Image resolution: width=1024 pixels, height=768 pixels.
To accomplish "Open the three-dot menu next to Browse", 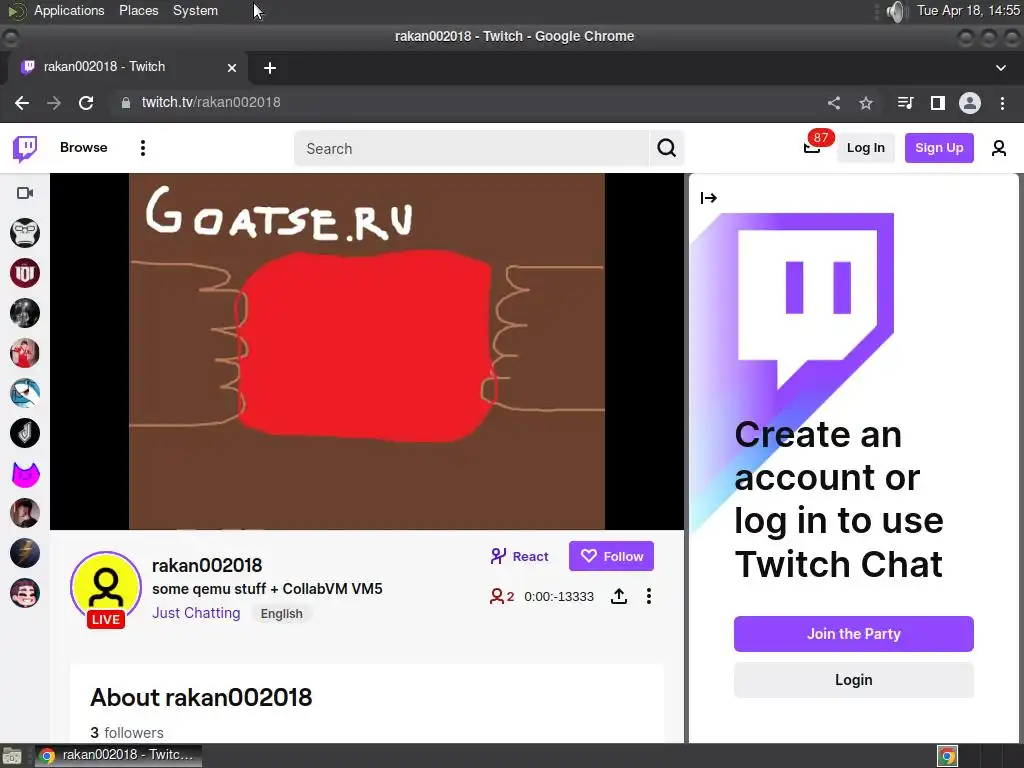I will click(x=142, y=148).
